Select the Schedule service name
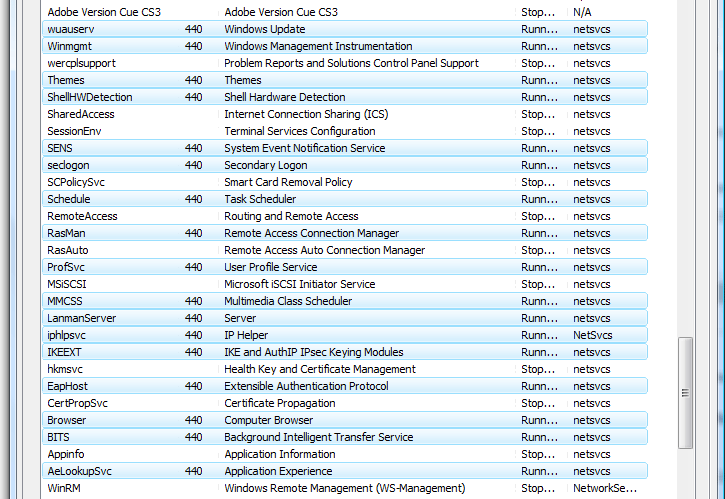 click(68, 199)
